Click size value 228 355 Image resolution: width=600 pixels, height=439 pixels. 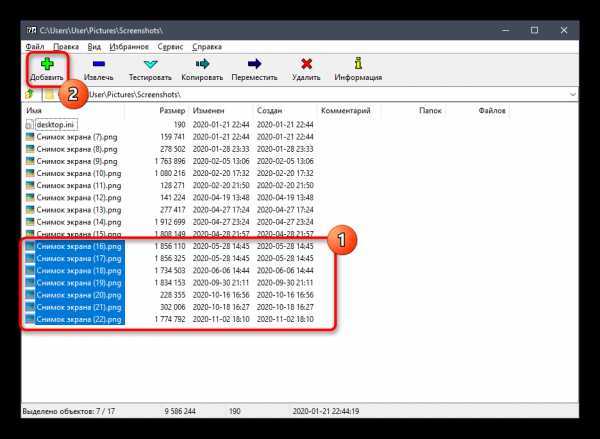pyautogui.click(x=173, y=295)
